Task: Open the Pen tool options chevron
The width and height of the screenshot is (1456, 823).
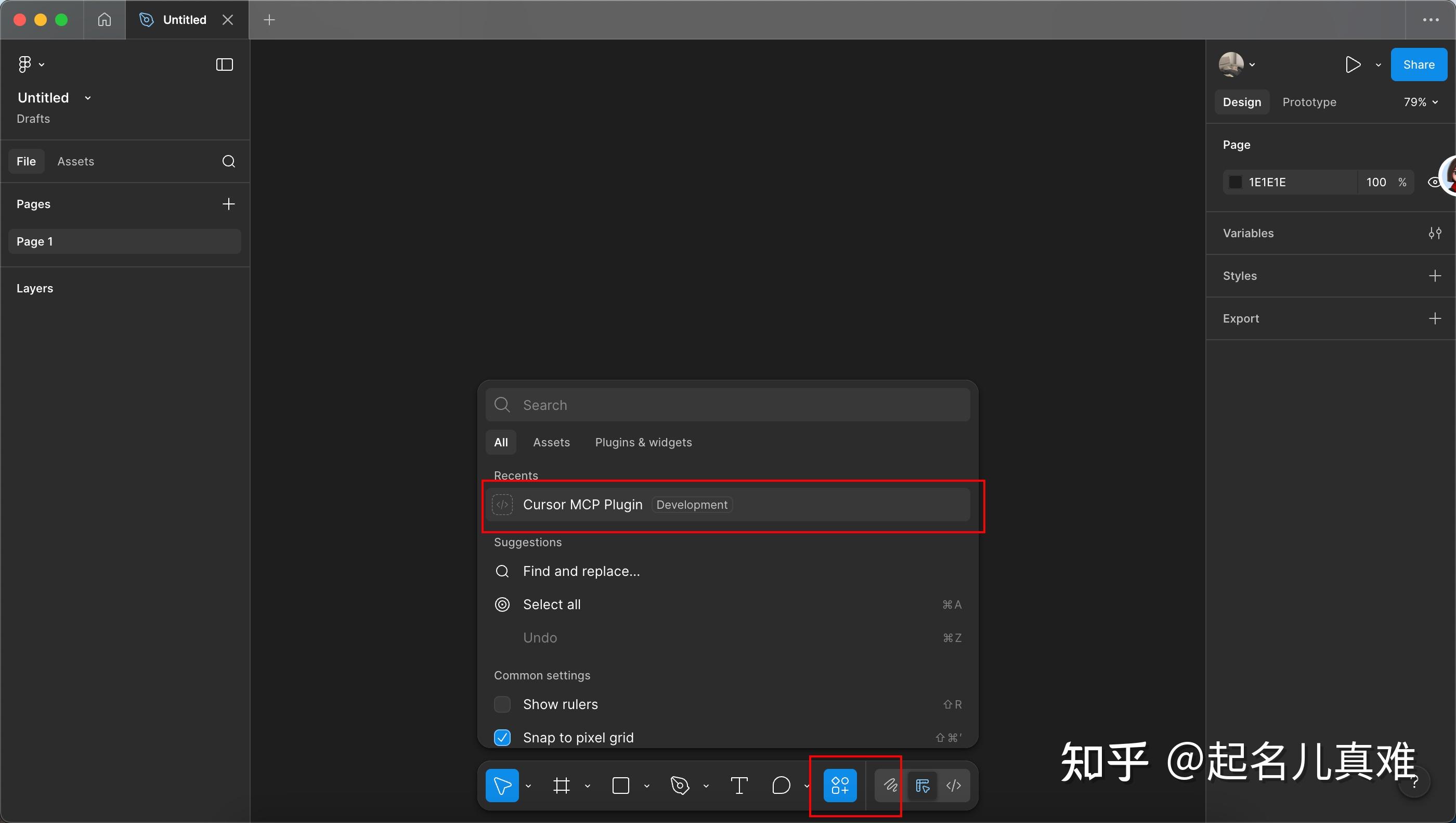Action: (706, 786)
